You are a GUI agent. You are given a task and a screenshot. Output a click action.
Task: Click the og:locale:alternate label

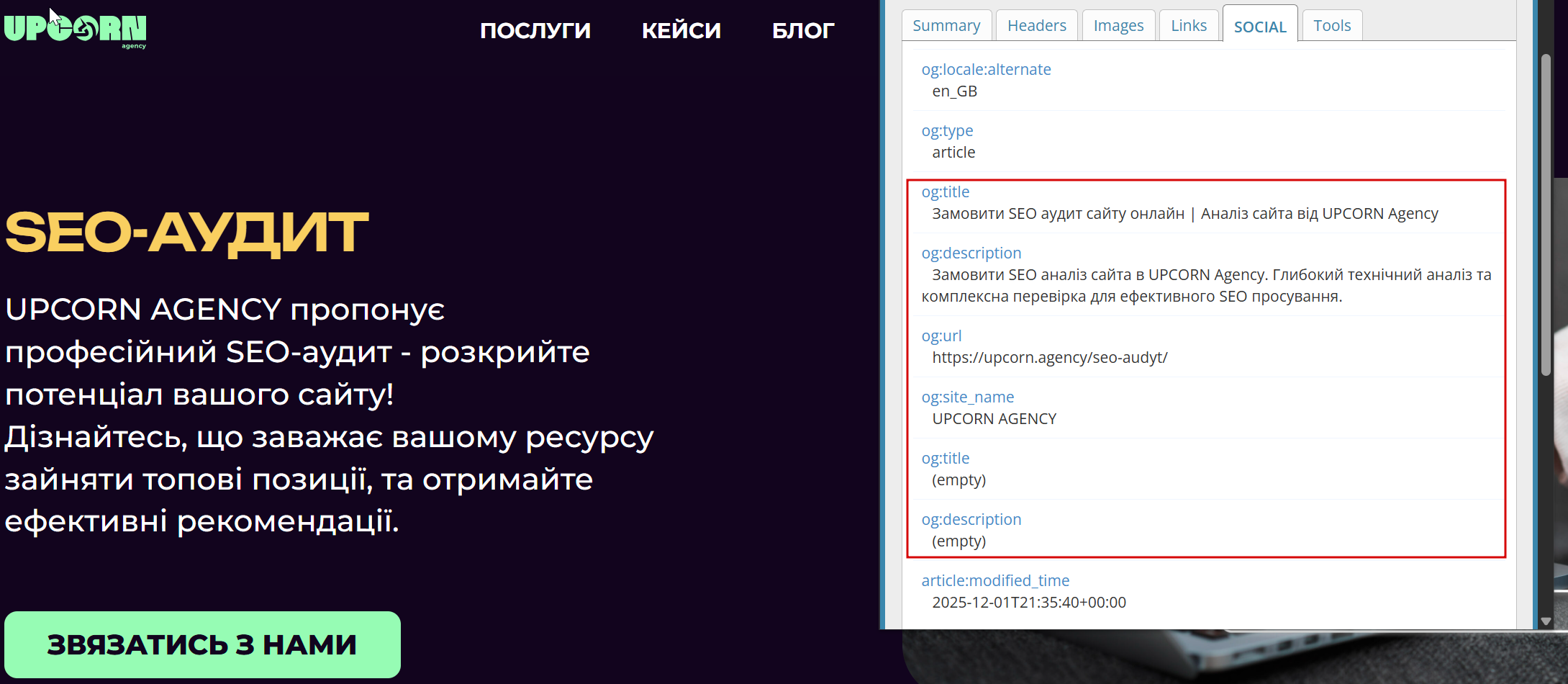(986, 69)
